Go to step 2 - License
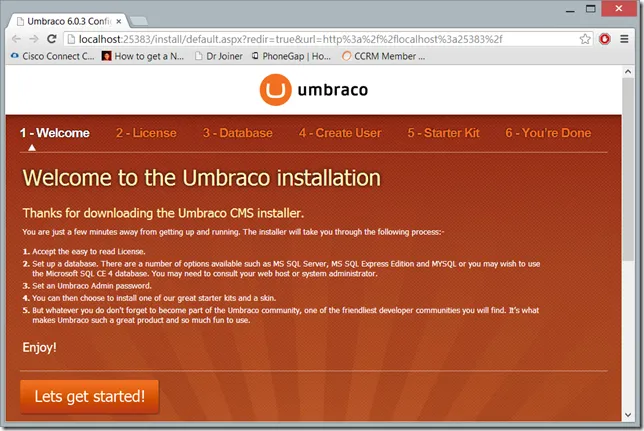This screenshot has height=431, width=644. (146, 133)
